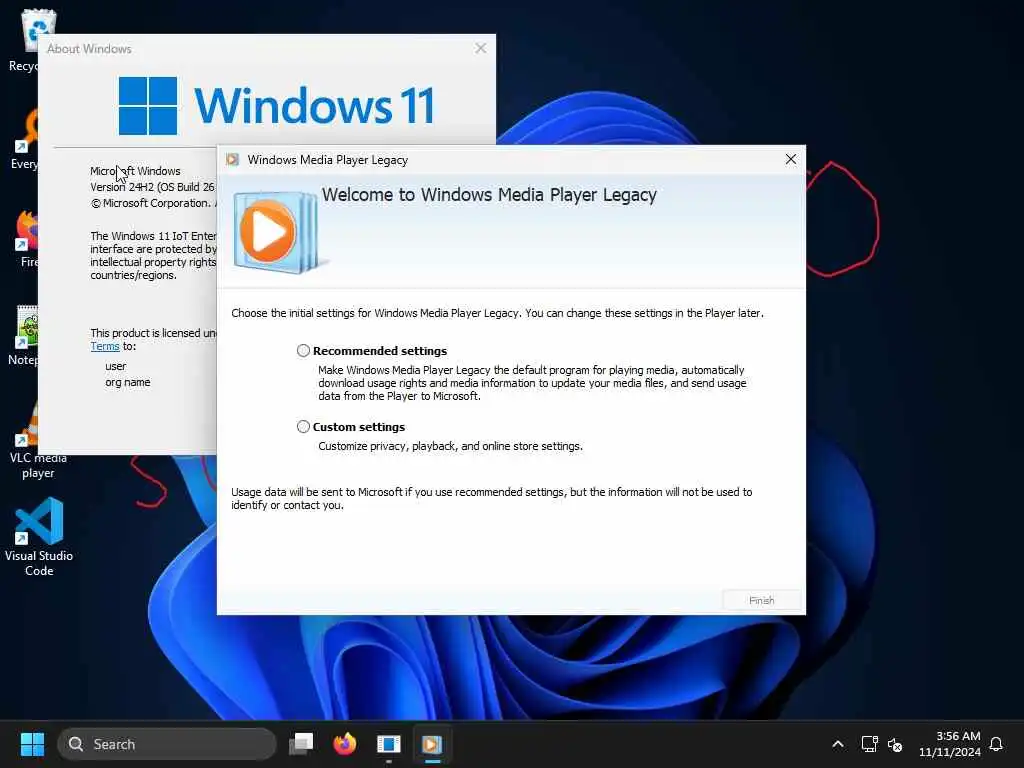Click the 'org name' text in About Windows

click(127, 382)
